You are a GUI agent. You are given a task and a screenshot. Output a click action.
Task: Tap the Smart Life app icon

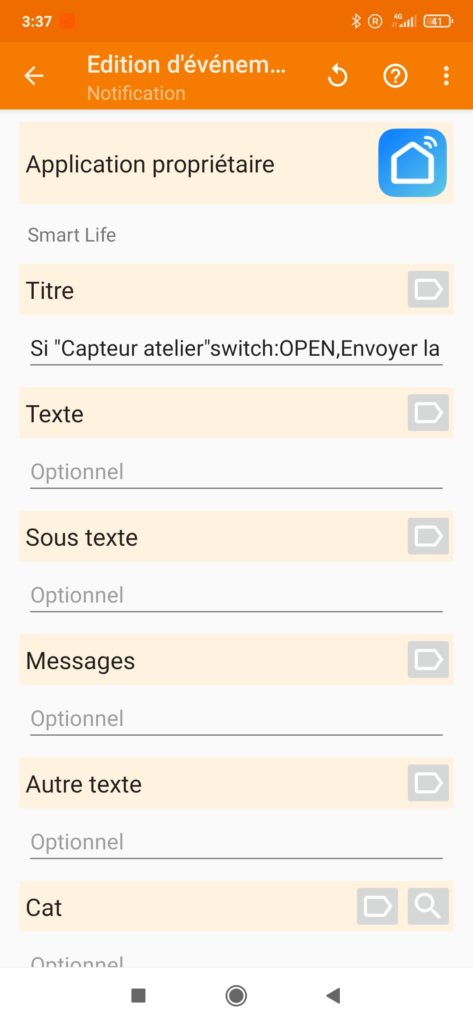tap(412, 163)
